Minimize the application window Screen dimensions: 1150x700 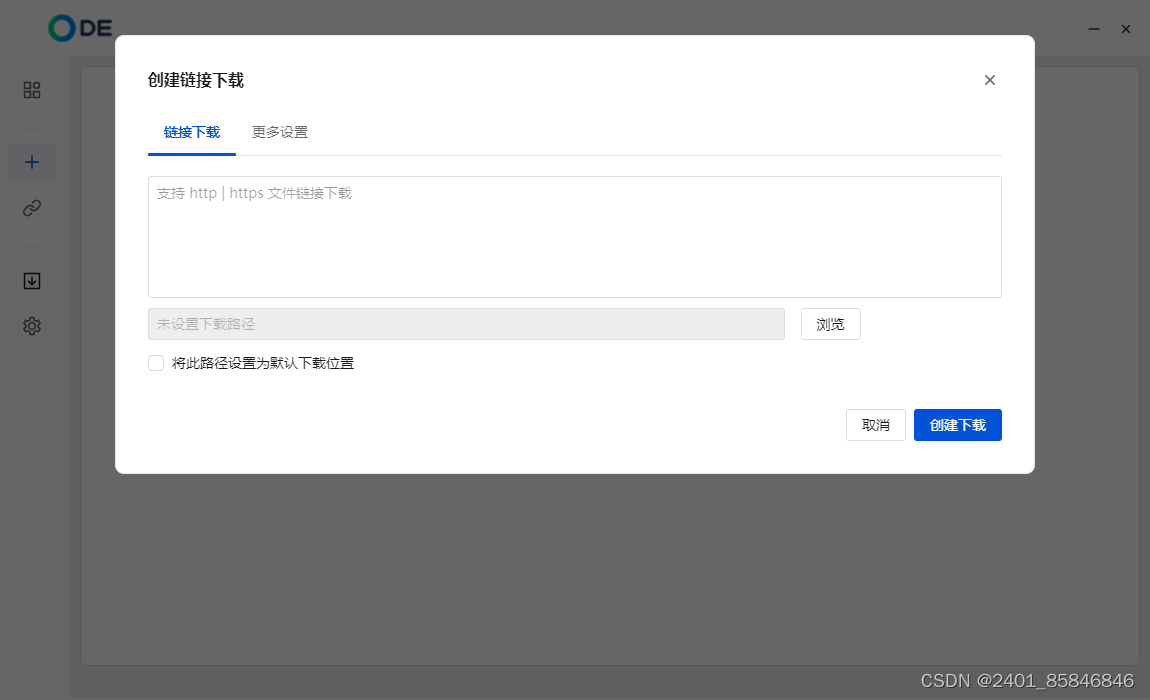click(1094, 29)
